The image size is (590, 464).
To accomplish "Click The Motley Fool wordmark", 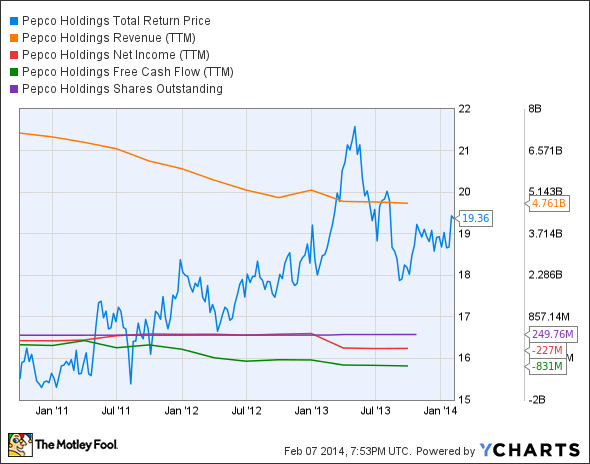I will 76,445.
